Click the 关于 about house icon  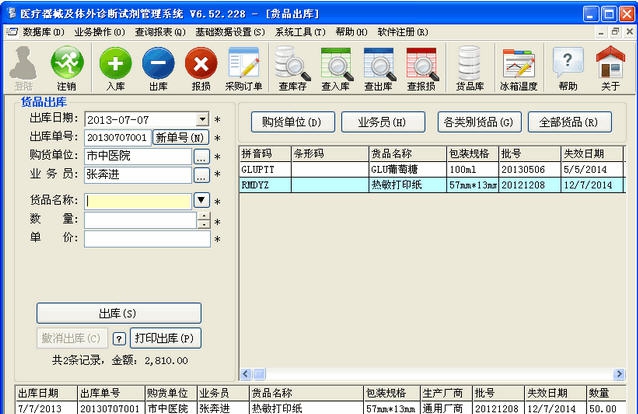[610, 68]
